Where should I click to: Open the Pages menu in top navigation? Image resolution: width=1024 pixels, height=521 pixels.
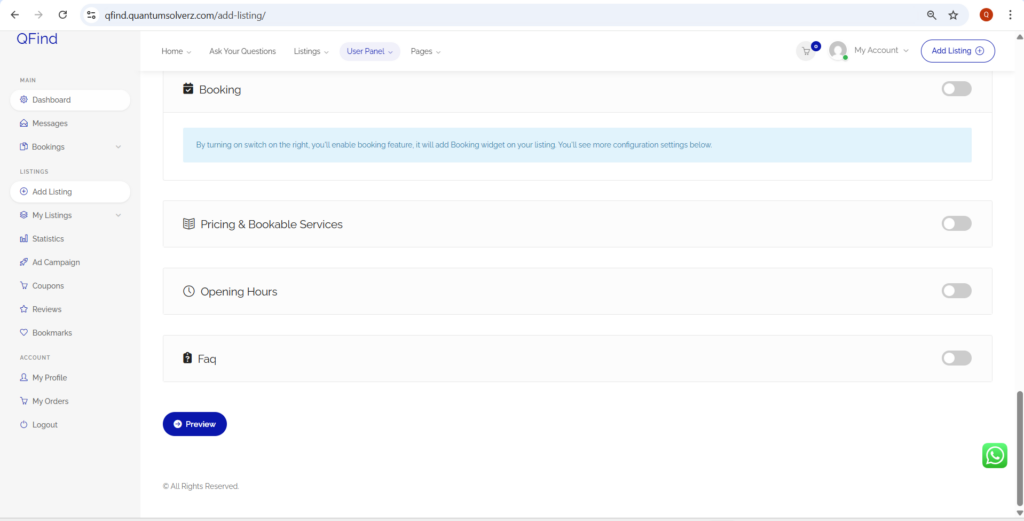pyautogui.click(x=425, y=51)
